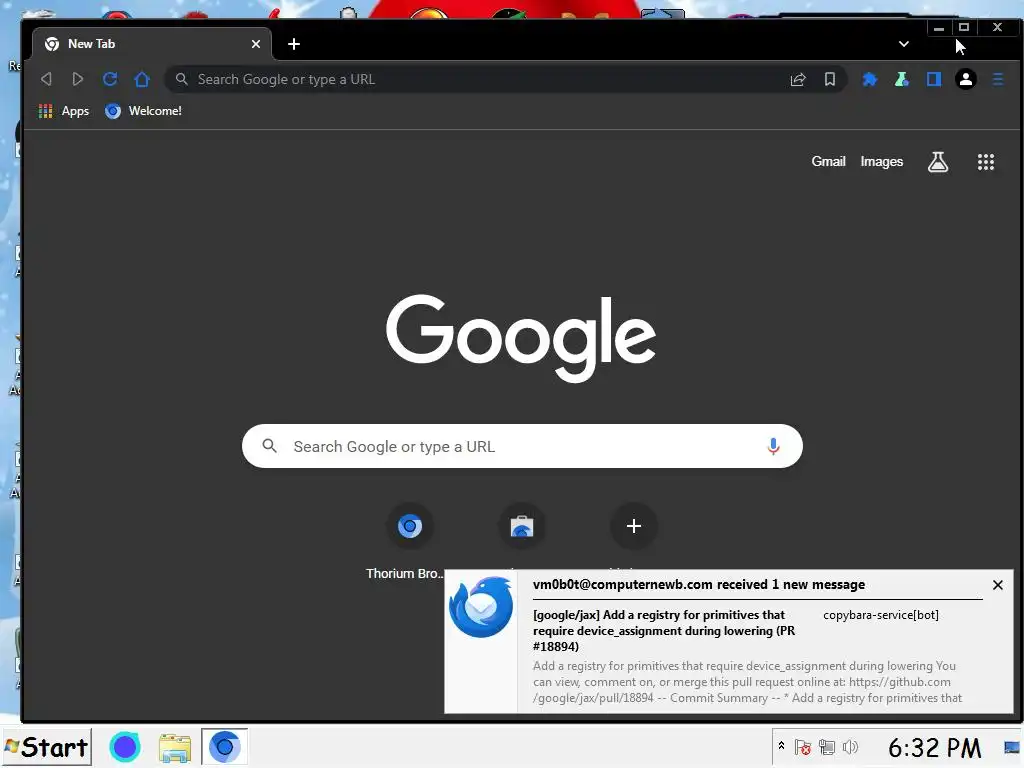The height and width of the screenshot is (768, 1024).
Task: Click copybara-service[bot] sender name
Action: [881, 615]
